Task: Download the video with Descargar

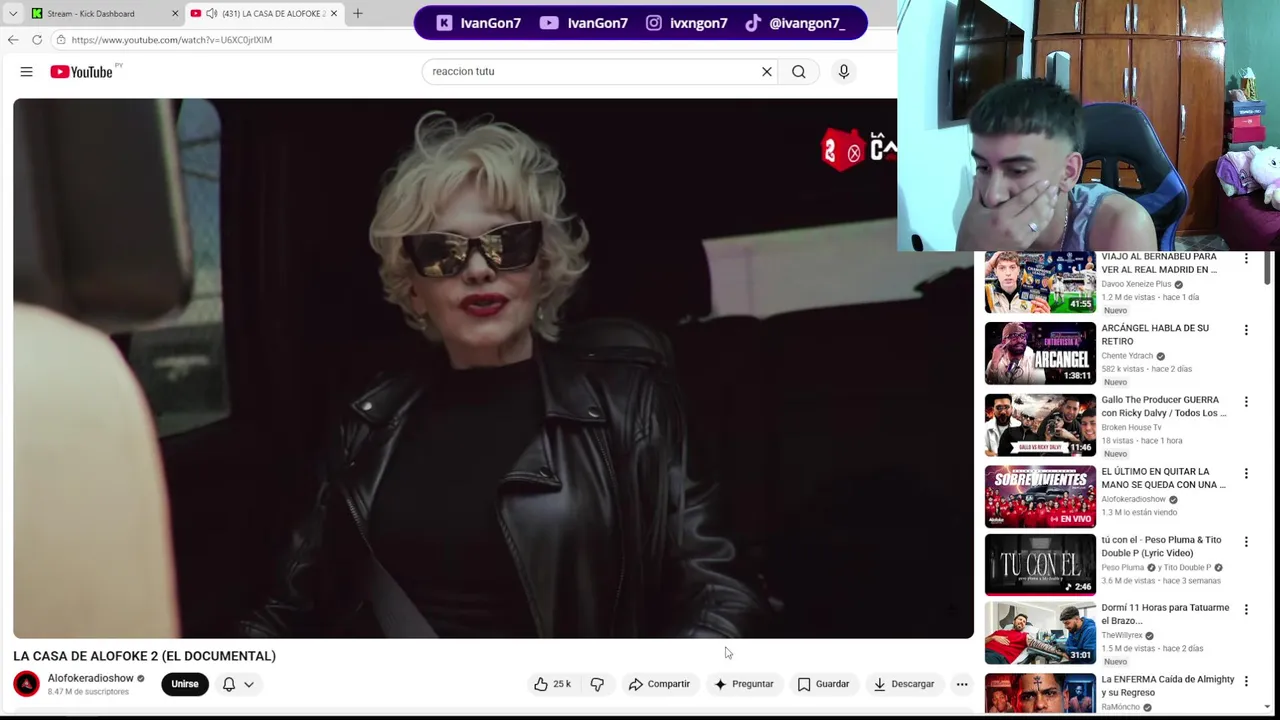Action: click(903, 684)
